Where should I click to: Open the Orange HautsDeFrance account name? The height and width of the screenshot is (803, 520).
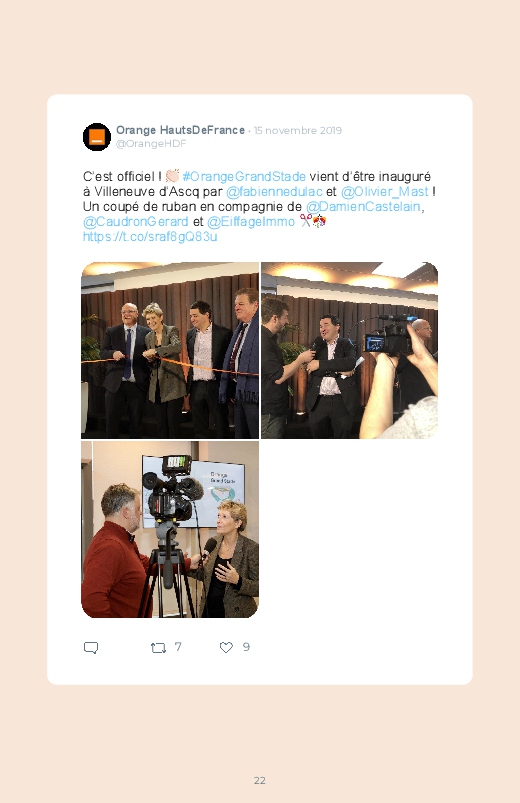pos(180,130)
